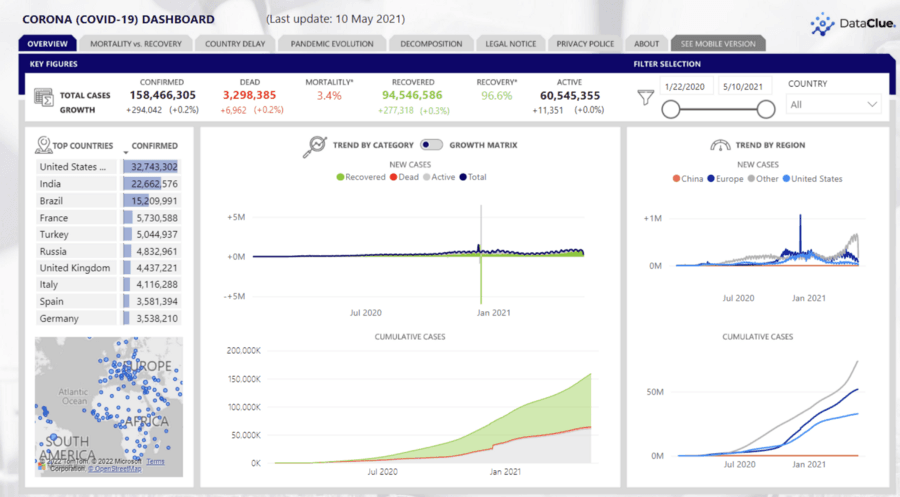900x497 pixels.
Task: Click the funnel filter icon
Action: click(x=646, y=97)
